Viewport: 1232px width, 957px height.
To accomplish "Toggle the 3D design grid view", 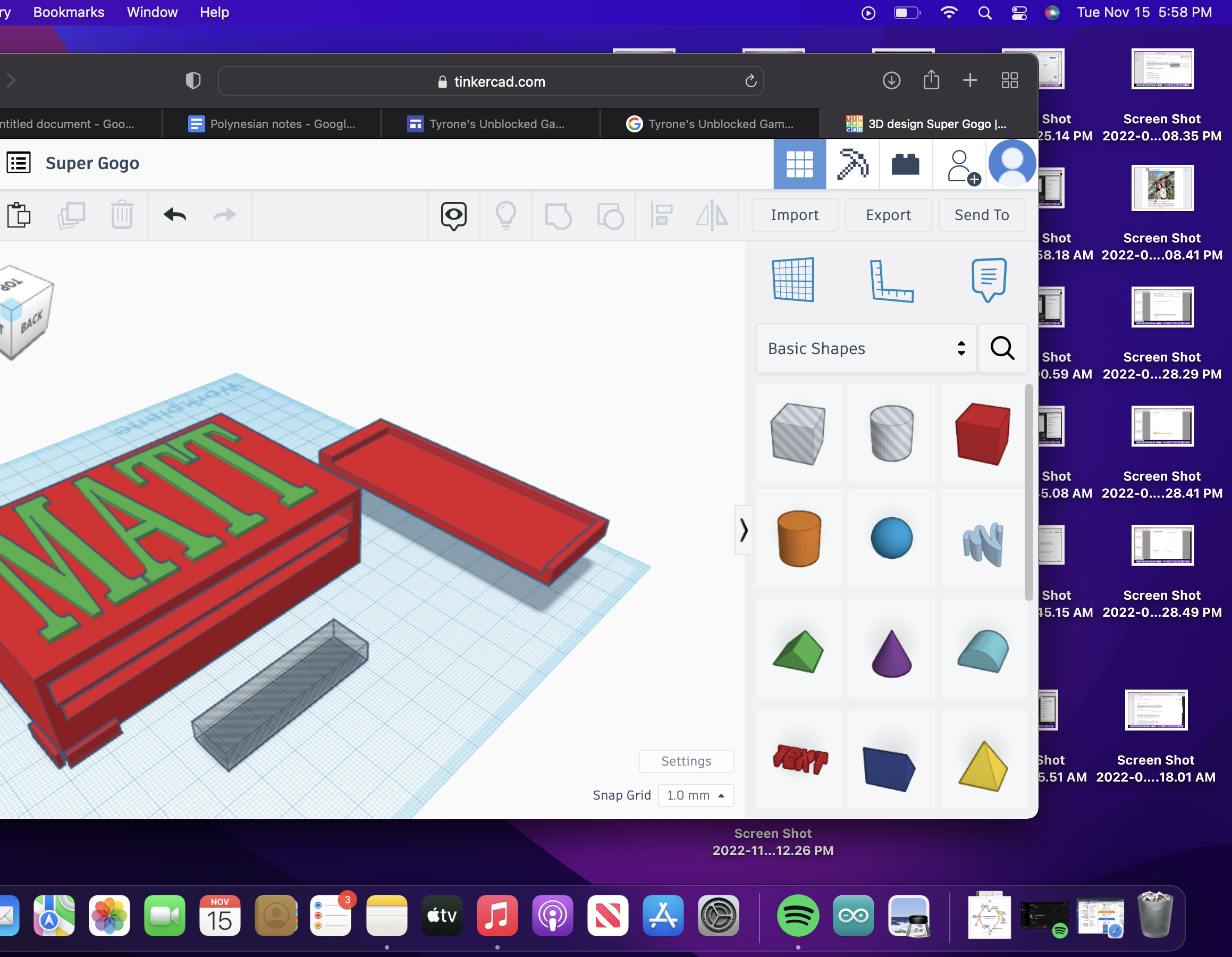I will point(799,165).
